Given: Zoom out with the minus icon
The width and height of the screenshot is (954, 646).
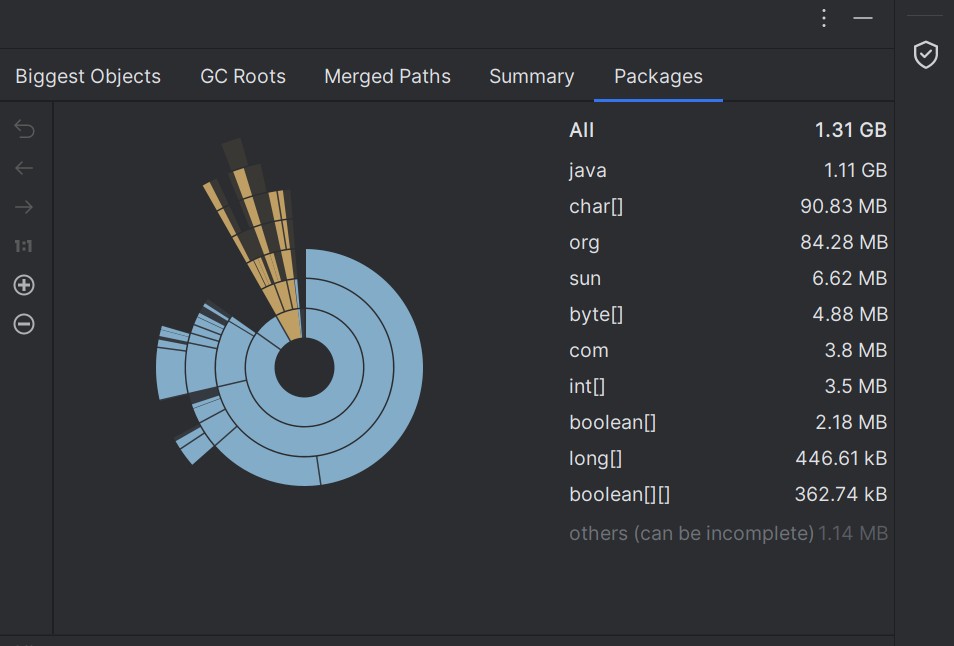Looking at the screenshot, I should click(24, 324).
